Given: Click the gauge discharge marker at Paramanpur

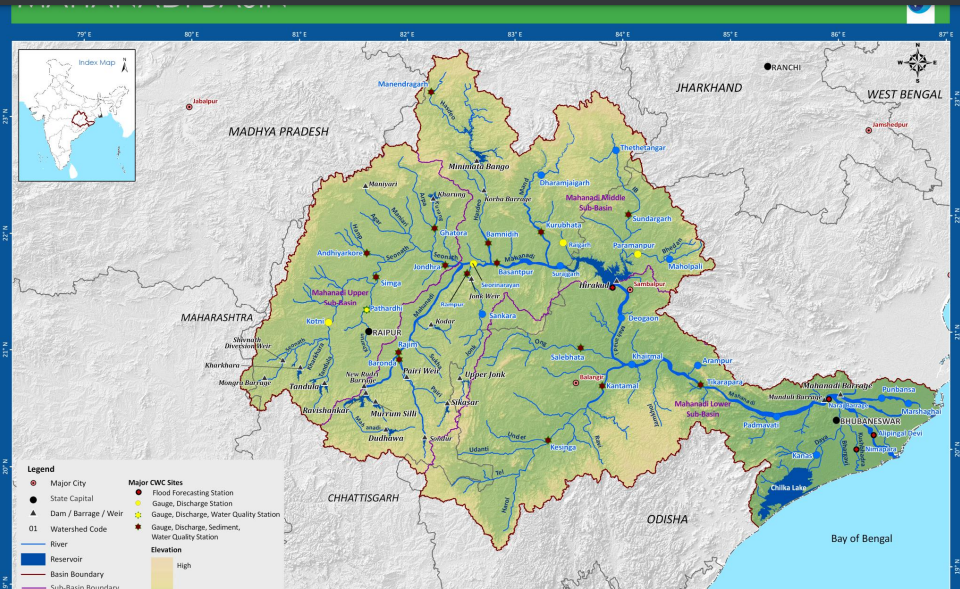Looking at the screenshot, I should point(638,254).
